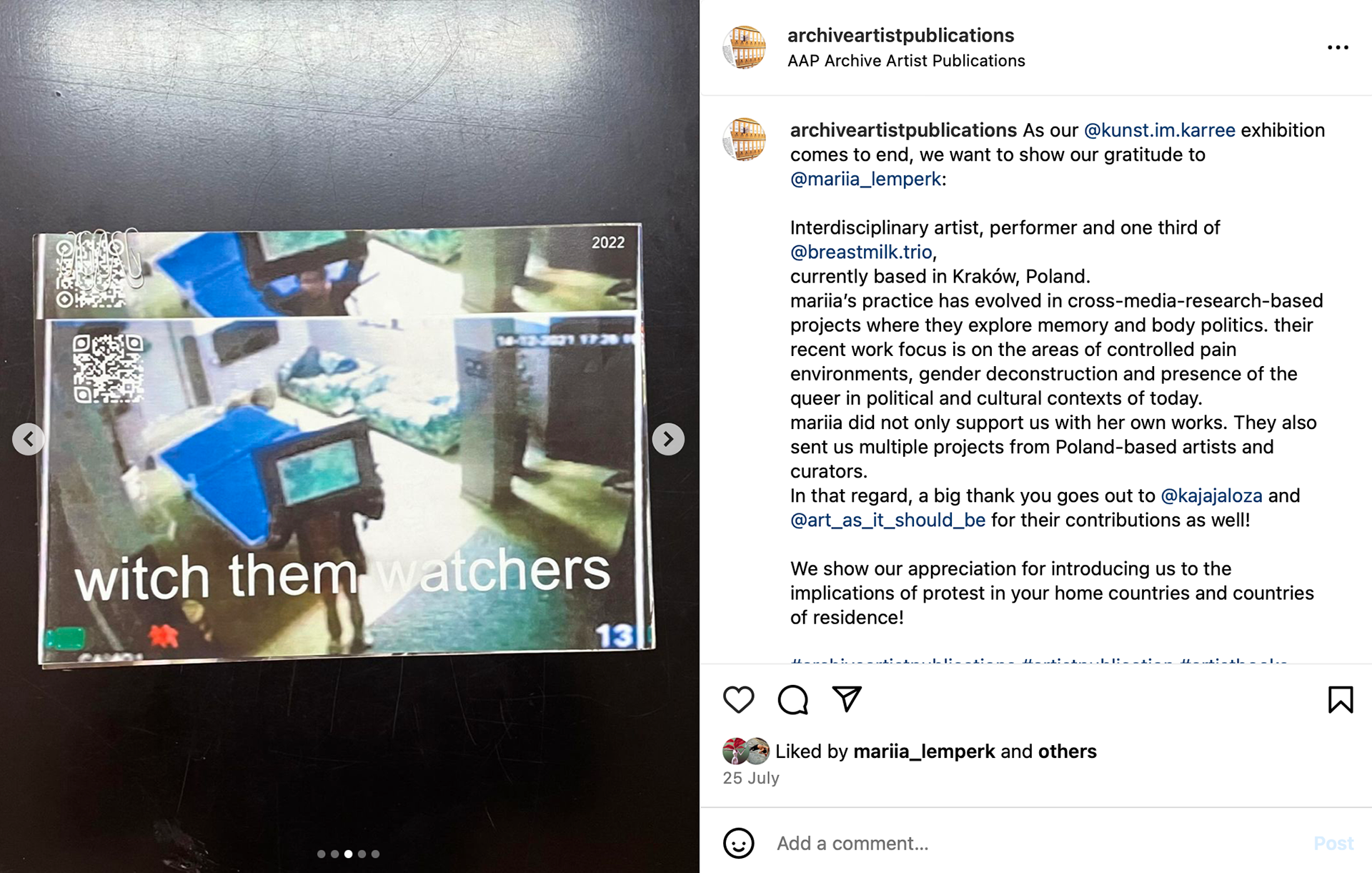This screenshot has width=1372, height=873.
Task: Like the post with the heart icon
Action: [x=738, y=699]
